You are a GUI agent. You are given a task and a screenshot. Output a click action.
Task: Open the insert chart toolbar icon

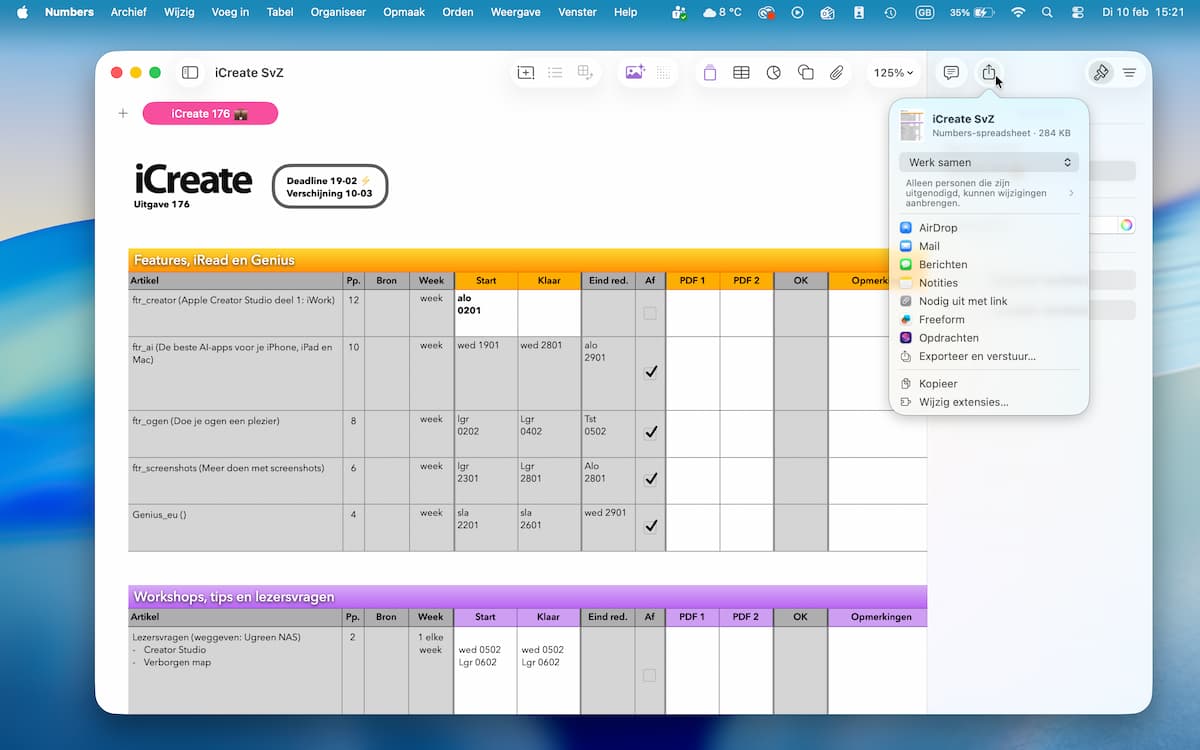(x=773, y=73)
